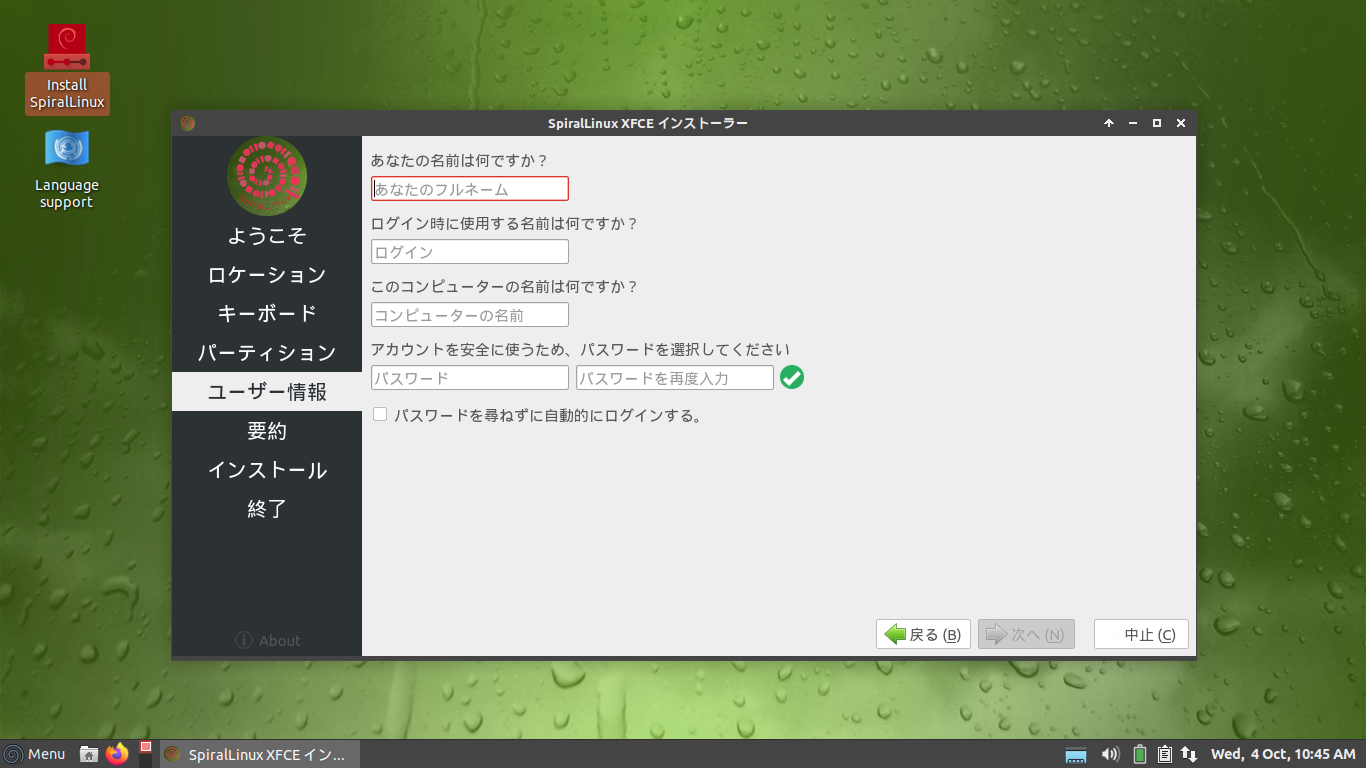Open the Language support desktop icon
Image resolution: width=1366 pixels, height=768 pixels.
coord(67,169)
